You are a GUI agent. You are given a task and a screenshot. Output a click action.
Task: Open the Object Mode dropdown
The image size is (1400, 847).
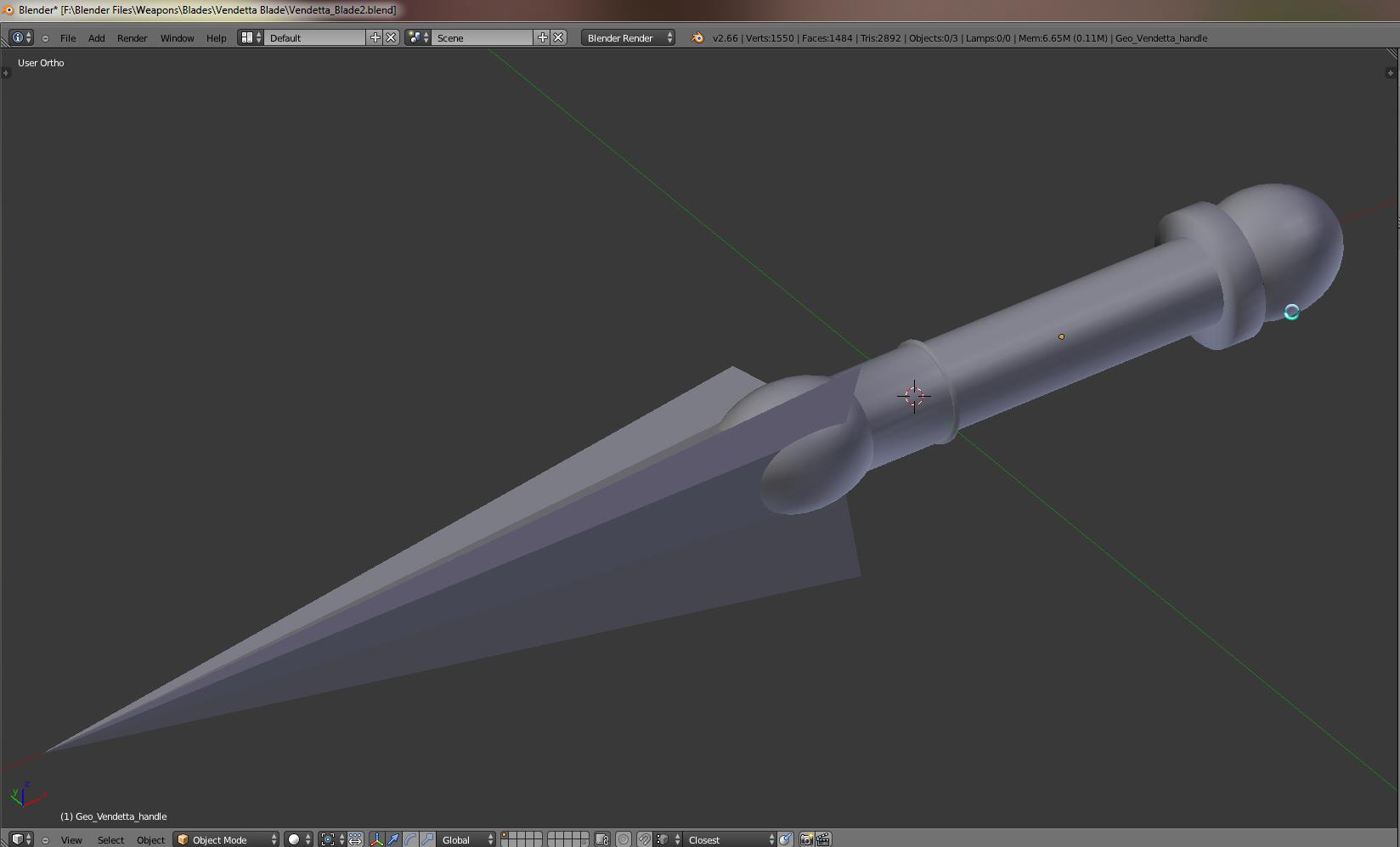[x=227, y=839]
